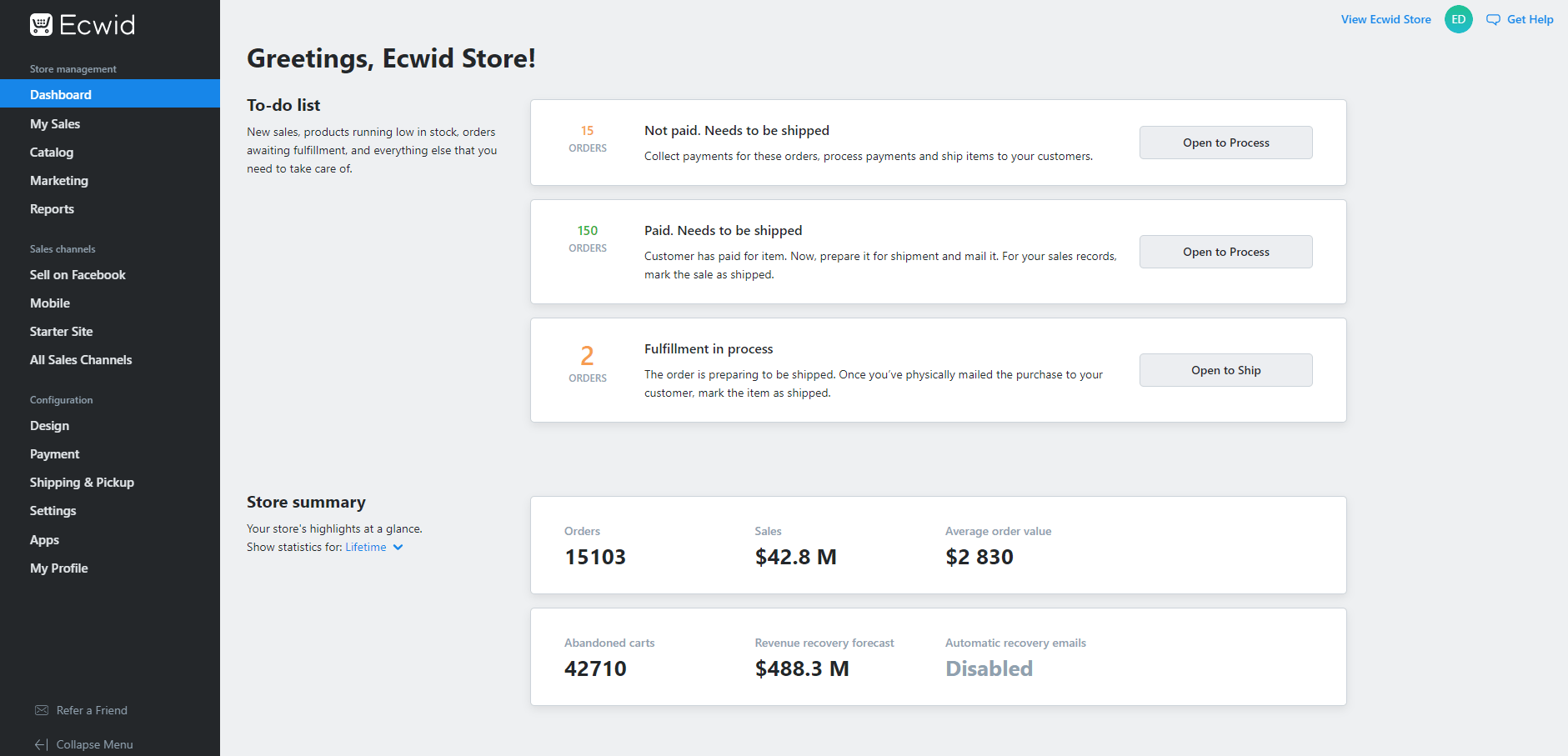The width and height of the screenshot is (1568, 756).
Task: Go to the Catalog section
Action: tap(52, 152)
